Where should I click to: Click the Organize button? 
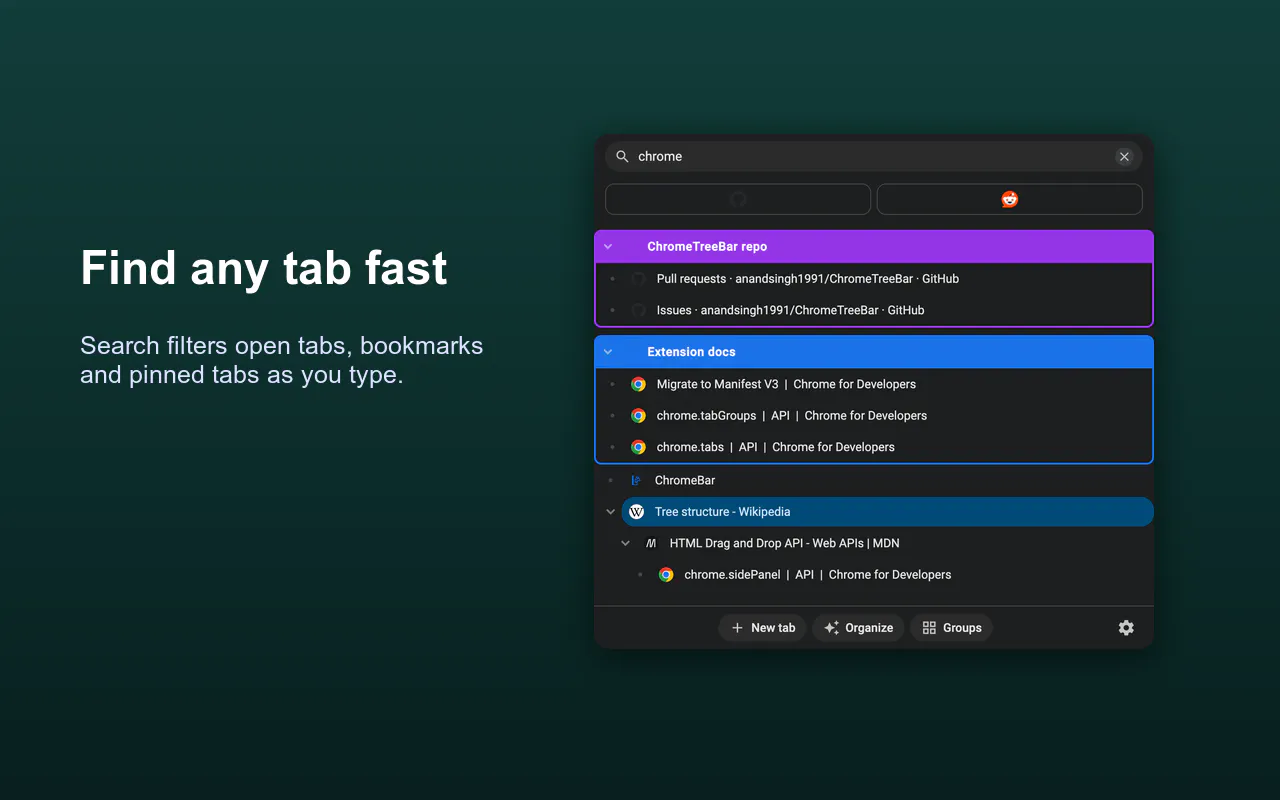tap(858, 628)
